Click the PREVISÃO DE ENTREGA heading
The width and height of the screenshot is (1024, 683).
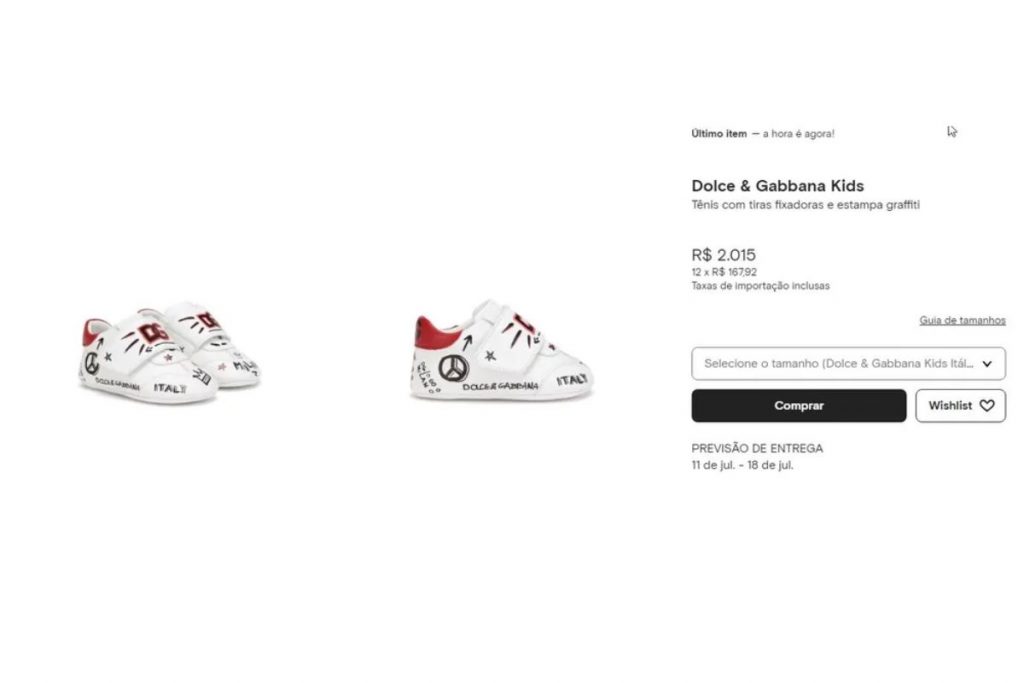coord(757,449)
